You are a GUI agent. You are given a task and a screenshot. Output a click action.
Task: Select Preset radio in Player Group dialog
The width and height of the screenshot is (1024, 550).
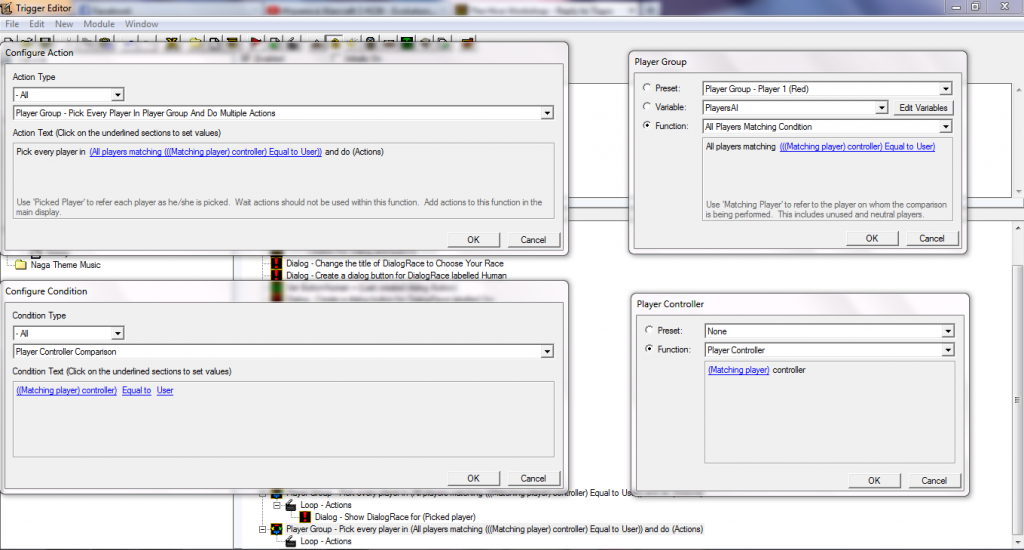647,88
